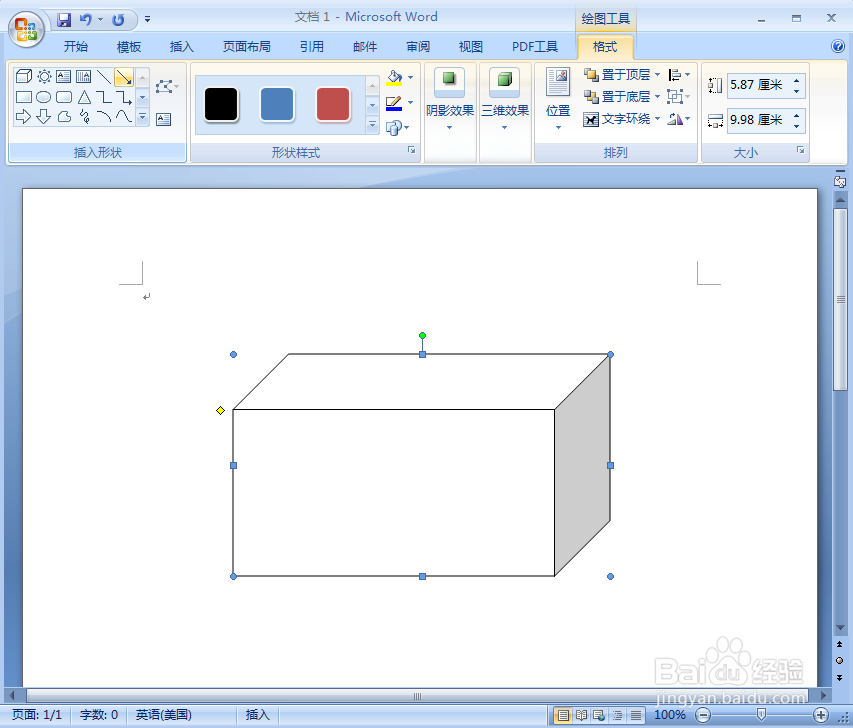853x728 pixels.
Task: Click Zoom In plus button
Action: (x=821, y=715)
